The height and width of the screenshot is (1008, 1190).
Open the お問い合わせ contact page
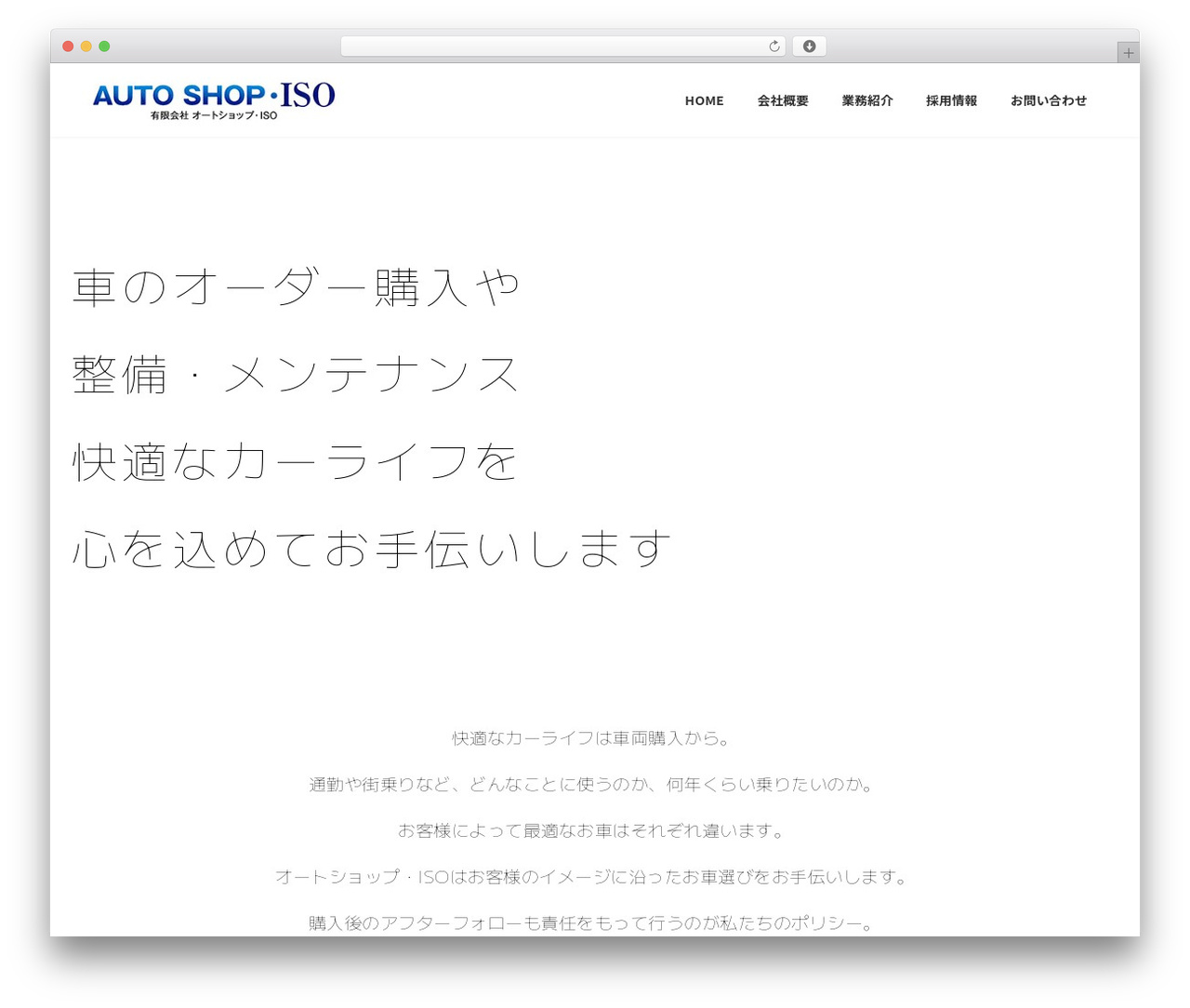1049,100
